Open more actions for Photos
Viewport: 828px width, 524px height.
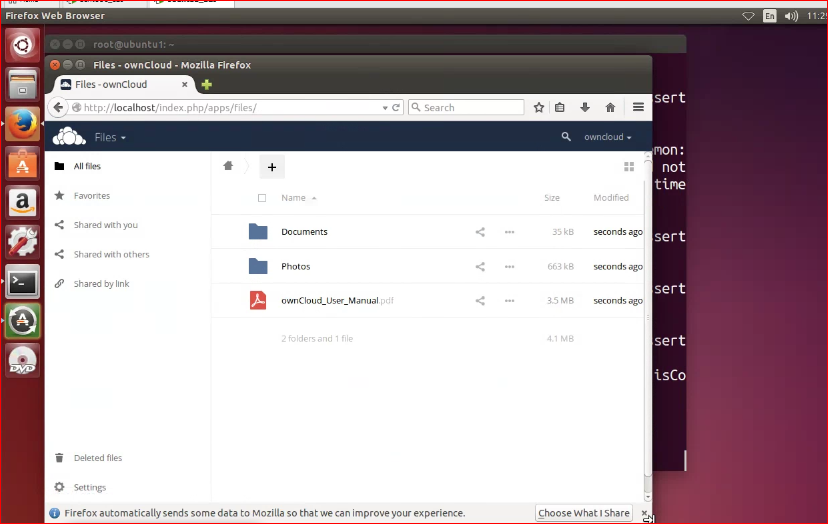(509, 267)
